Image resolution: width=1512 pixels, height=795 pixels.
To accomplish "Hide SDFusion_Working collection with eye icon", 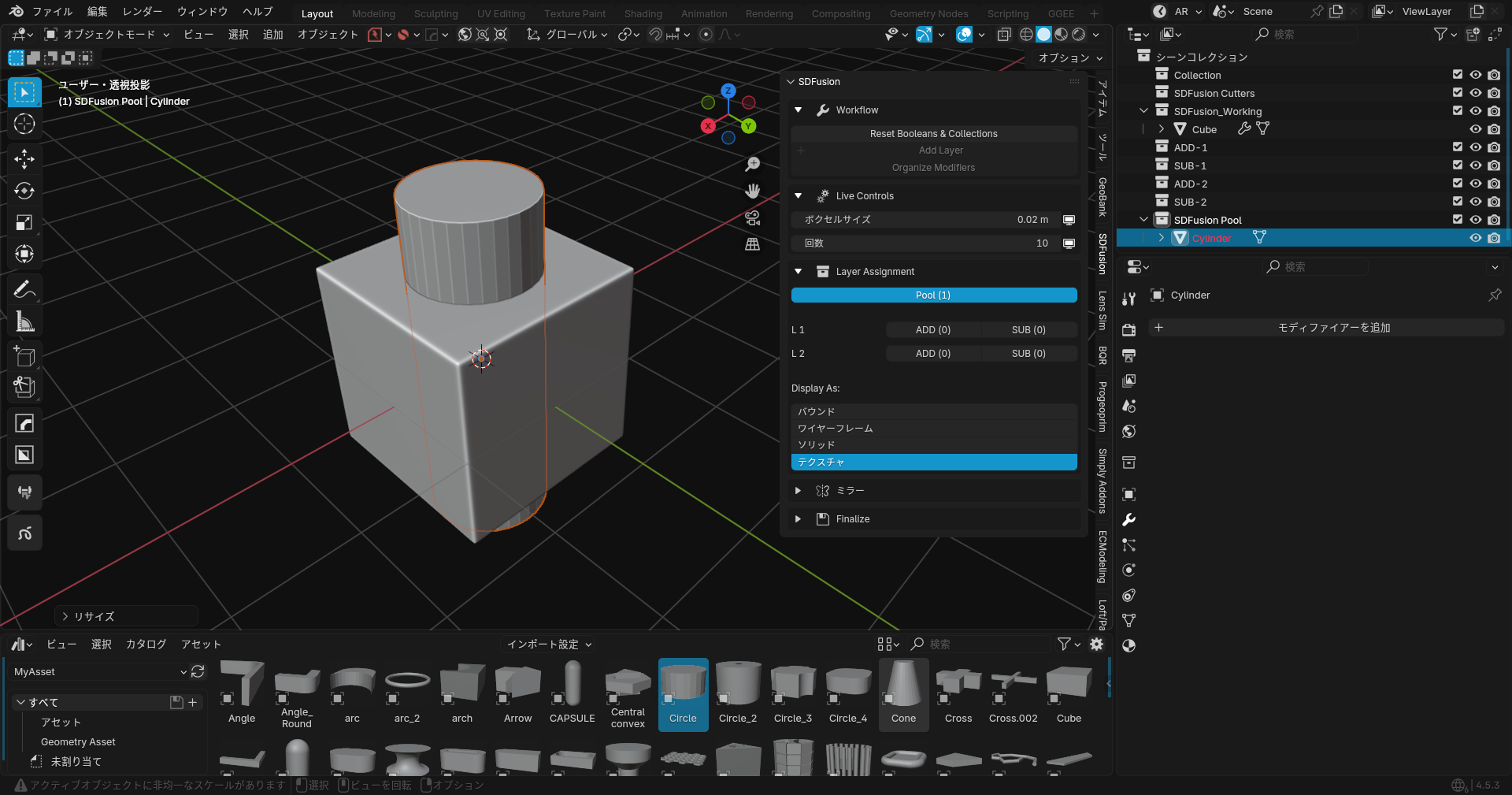I will [1476, 111].
